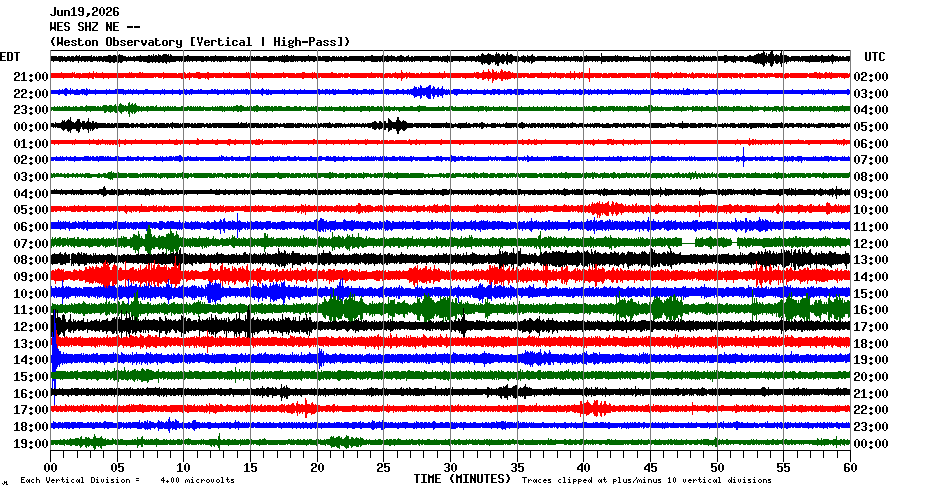Click the data gap in 07:00 green trace
This screenshot has width=930, height=494.
click(x=688, y=243)
